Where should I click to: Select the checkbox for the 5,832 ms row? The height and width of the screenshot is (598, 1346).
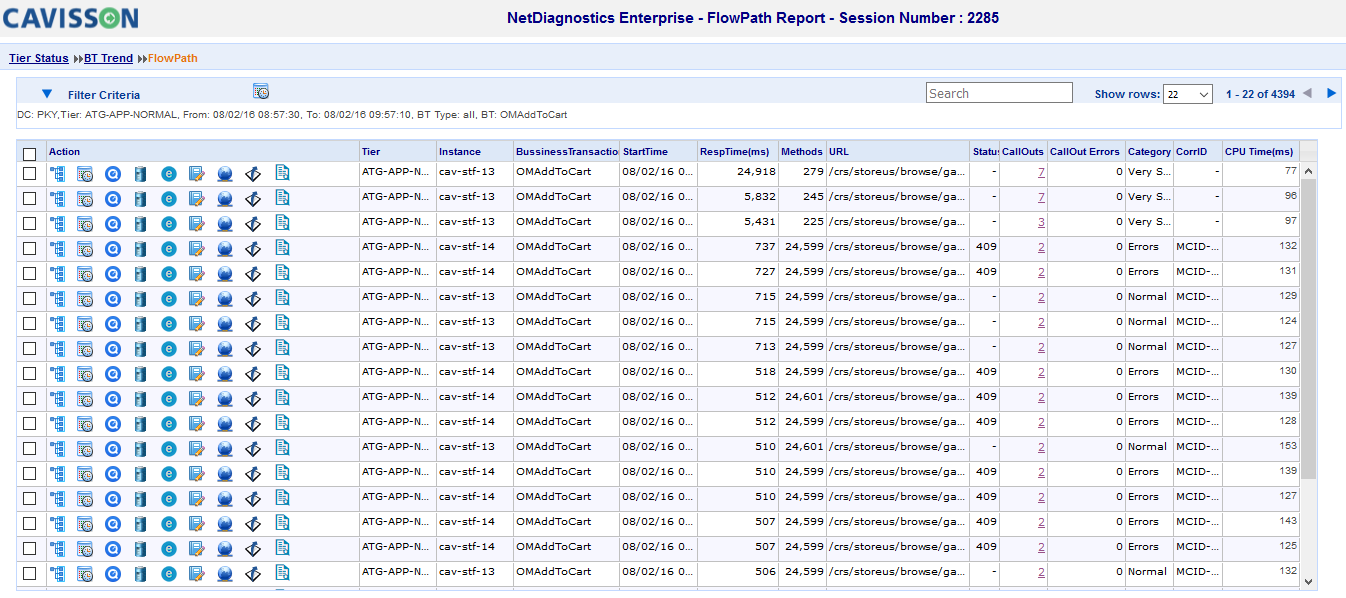coord(29,198)
